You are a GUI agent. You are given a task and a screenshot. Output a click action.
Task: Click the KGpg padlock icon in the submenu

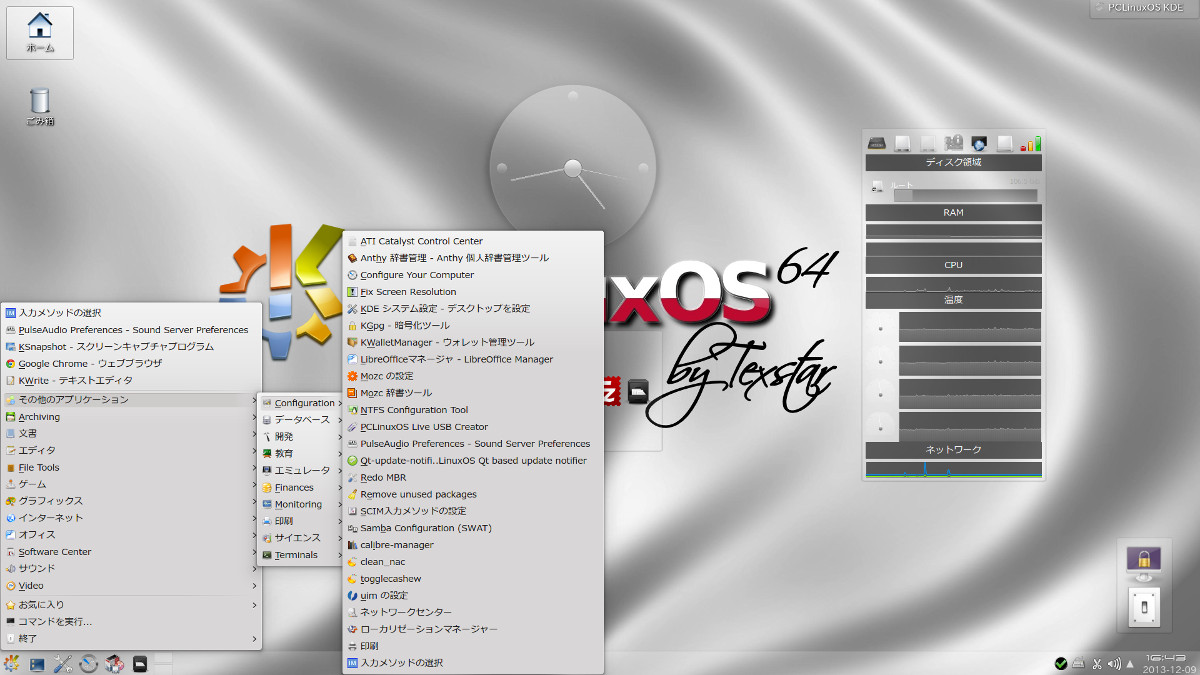point(352,326)
